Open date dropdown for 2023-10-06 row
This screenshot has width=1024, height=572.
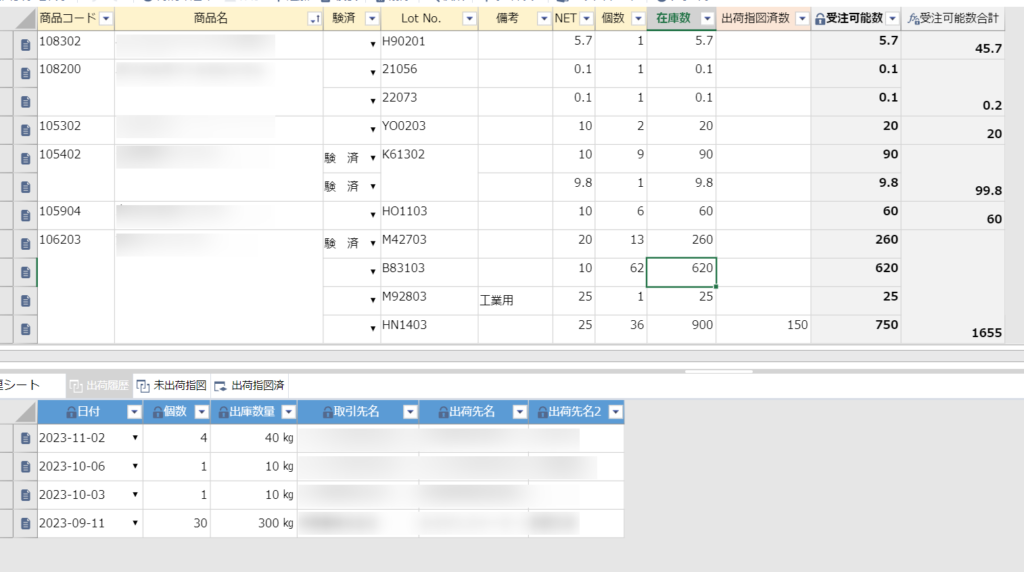pyautogui.click(x=135, y=467)
